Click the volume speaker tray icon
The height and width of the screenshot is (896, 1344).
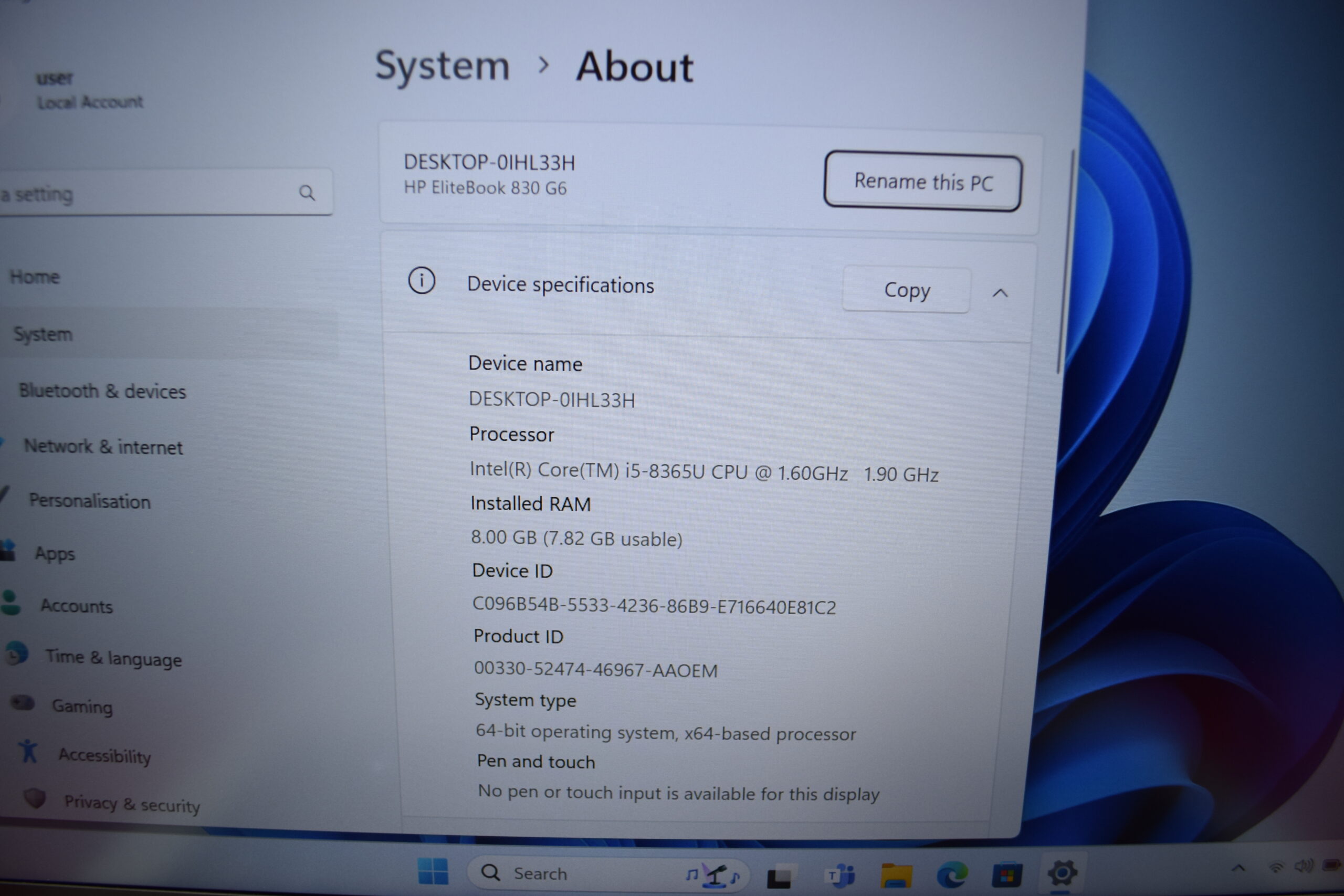(x=1304, y=866)
